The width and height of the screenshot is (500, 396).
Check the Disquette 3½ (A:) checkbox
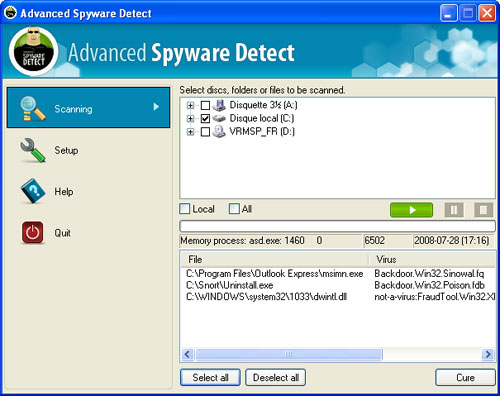pos(205,105)
